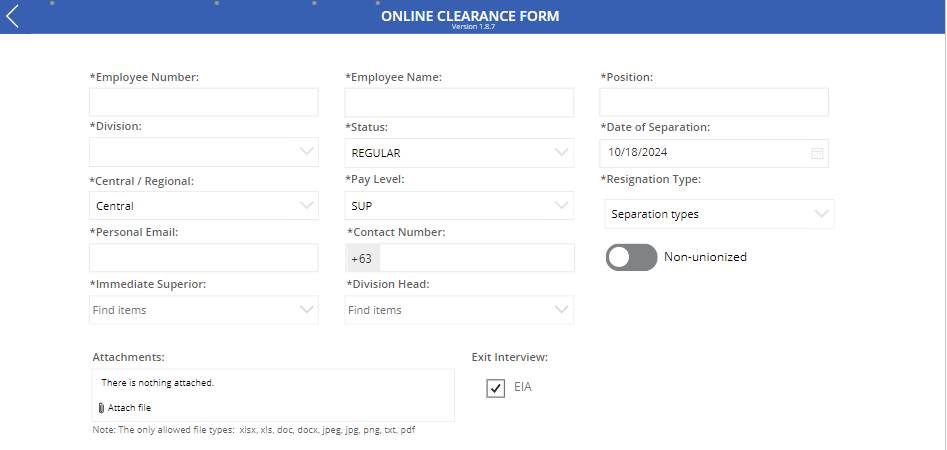
Task: Focus the Employee Name text box
Action: pyautogui.click(x=459, y=102)
